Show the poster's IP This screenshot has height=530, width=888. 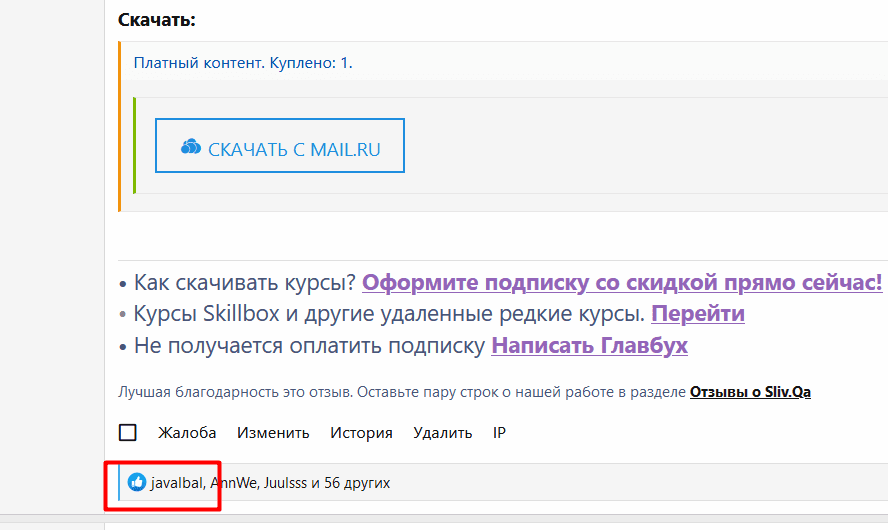coord(500,433)
